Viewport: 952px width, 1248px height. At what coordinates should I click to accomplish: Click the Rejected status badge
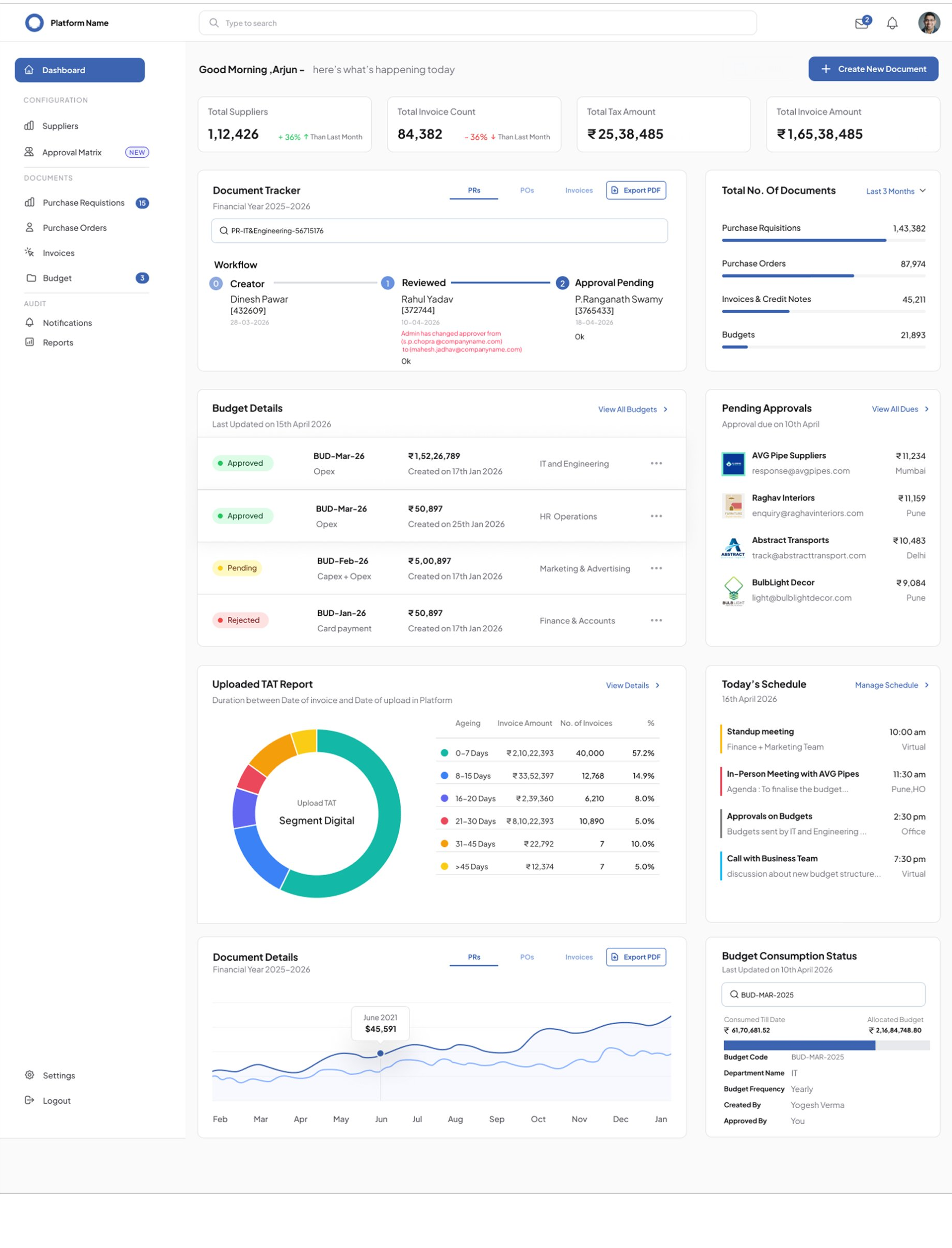point(240,620)
